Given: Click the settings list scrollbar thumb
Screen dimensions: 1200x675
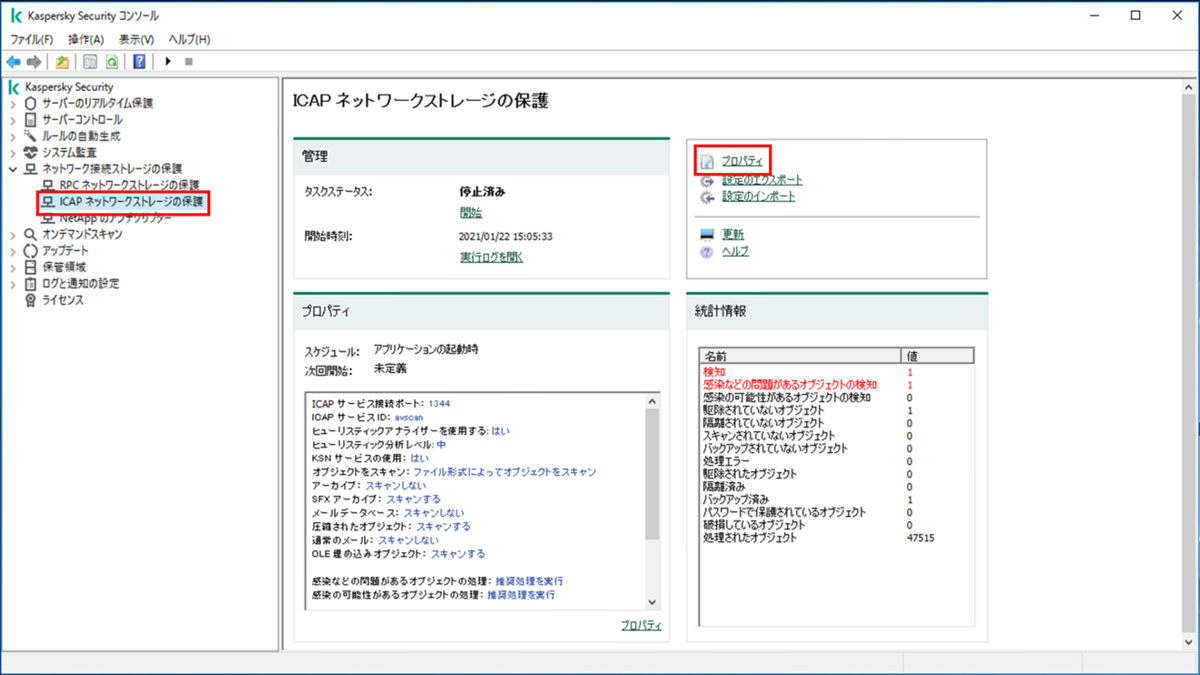Looking at the screenshot, I should coord(652,475).
